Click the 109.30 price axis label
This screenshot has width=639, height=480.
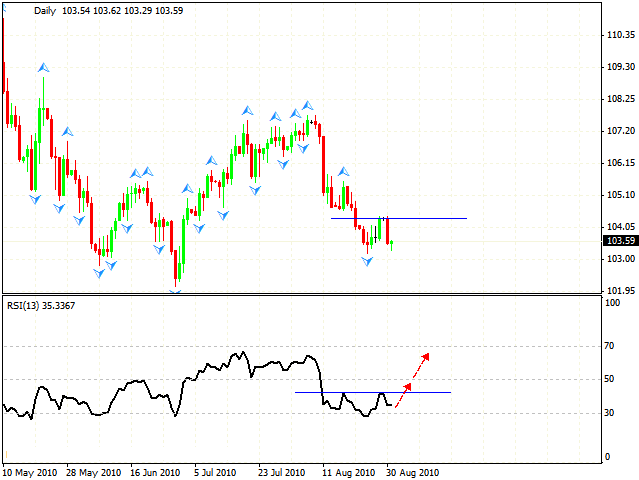coord(621,67)
